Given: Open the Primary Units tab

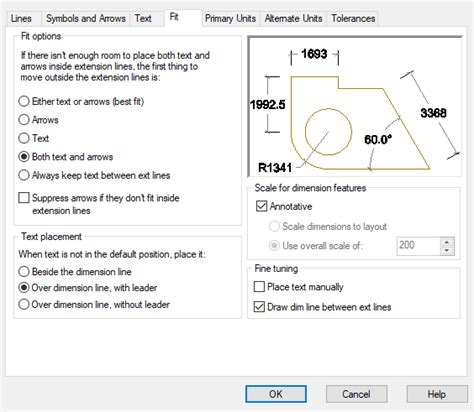Looking at the screenshot, I should coord(231,18).
